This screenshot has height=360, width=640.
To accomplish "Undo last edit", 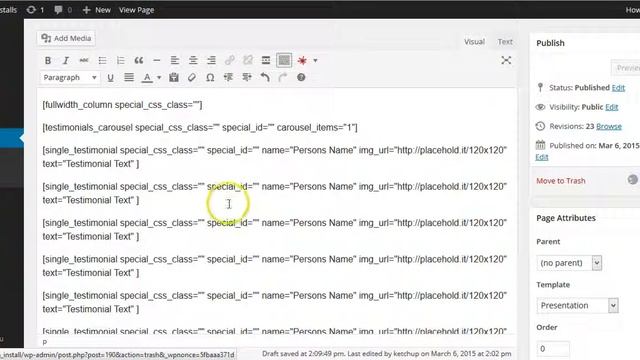I will (x=265, y=77).
